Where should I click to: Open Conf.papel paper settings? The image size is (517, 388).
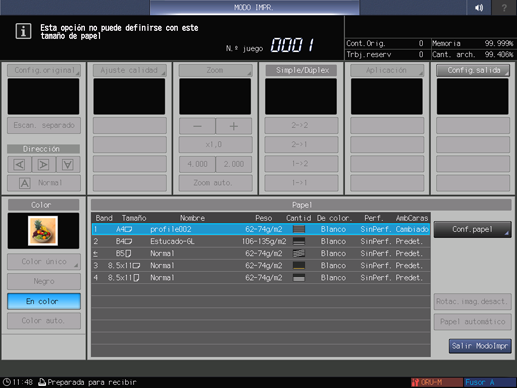(472, 229)
